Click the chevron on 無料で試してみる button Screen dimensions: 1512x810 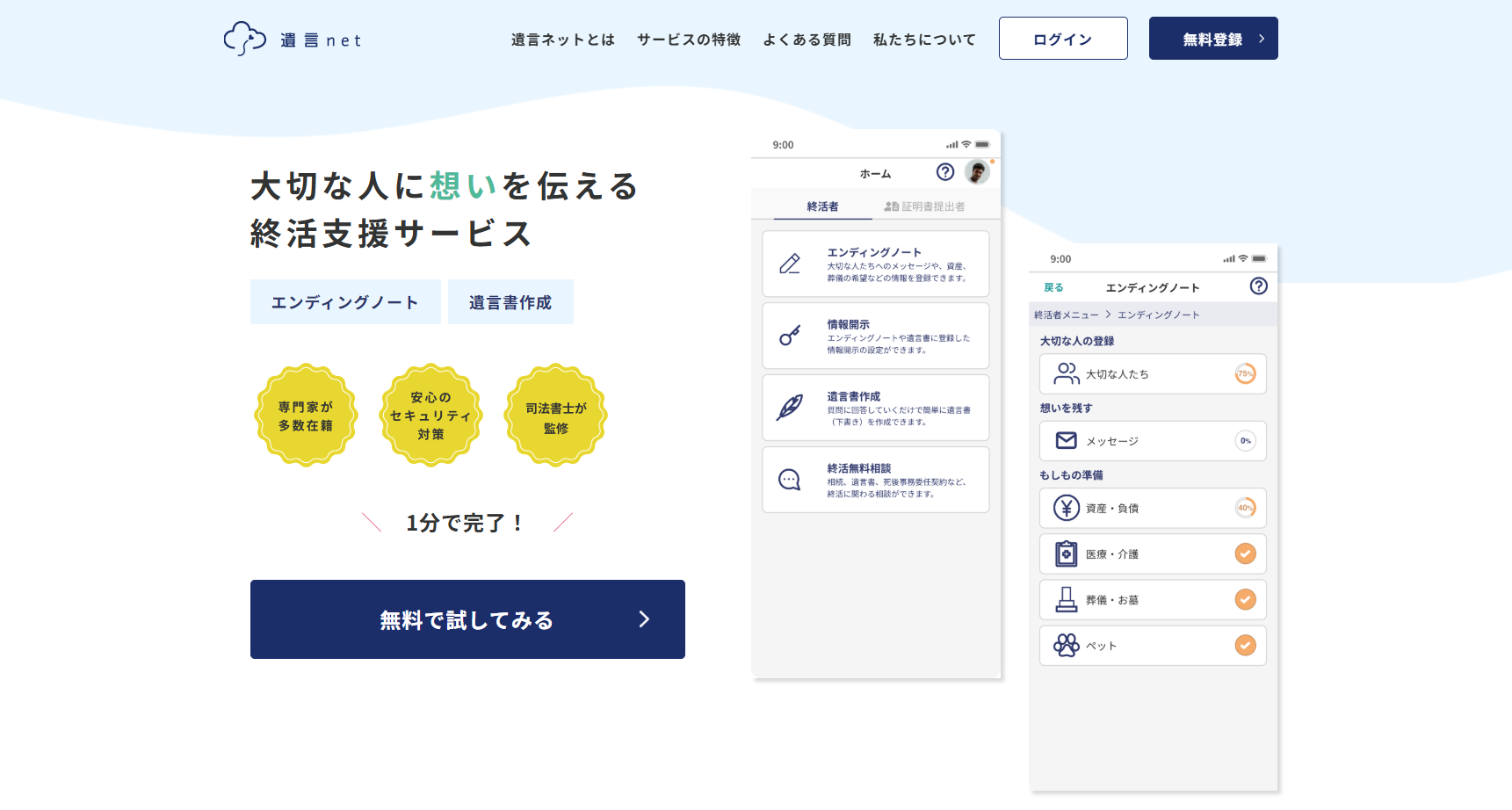[x=644, y=619]
